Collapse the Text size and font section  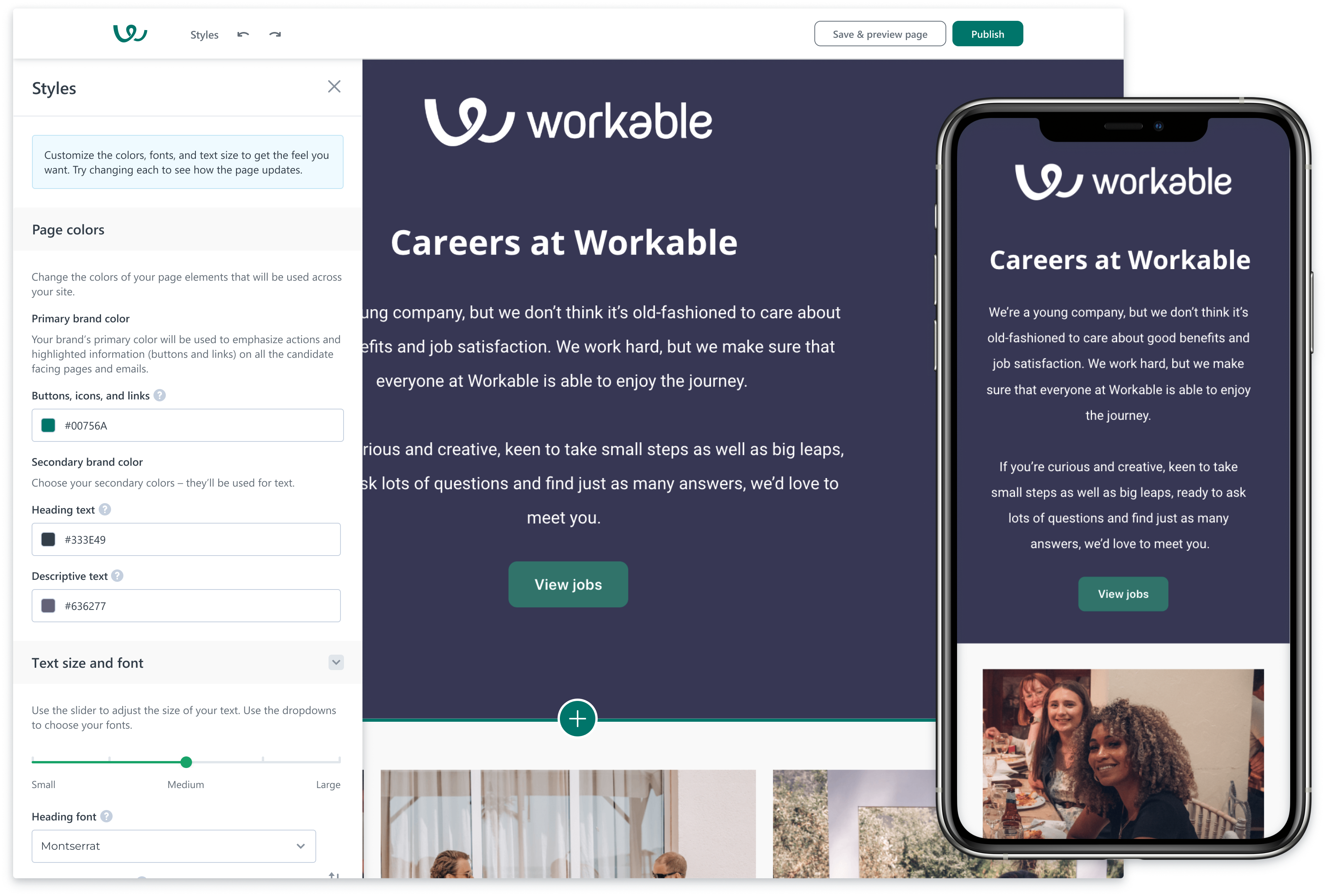pos(337,663)
